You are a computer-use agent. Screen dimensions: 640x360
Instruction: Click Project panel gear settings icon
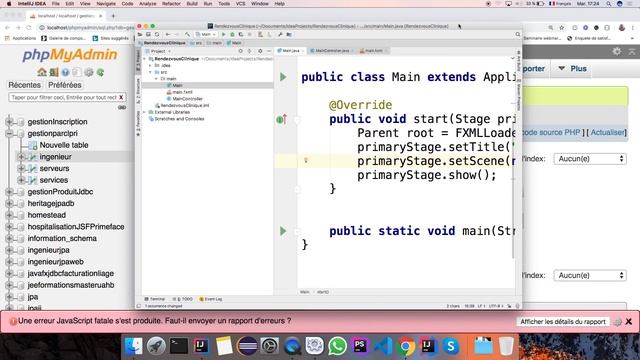tap(260, 51)
